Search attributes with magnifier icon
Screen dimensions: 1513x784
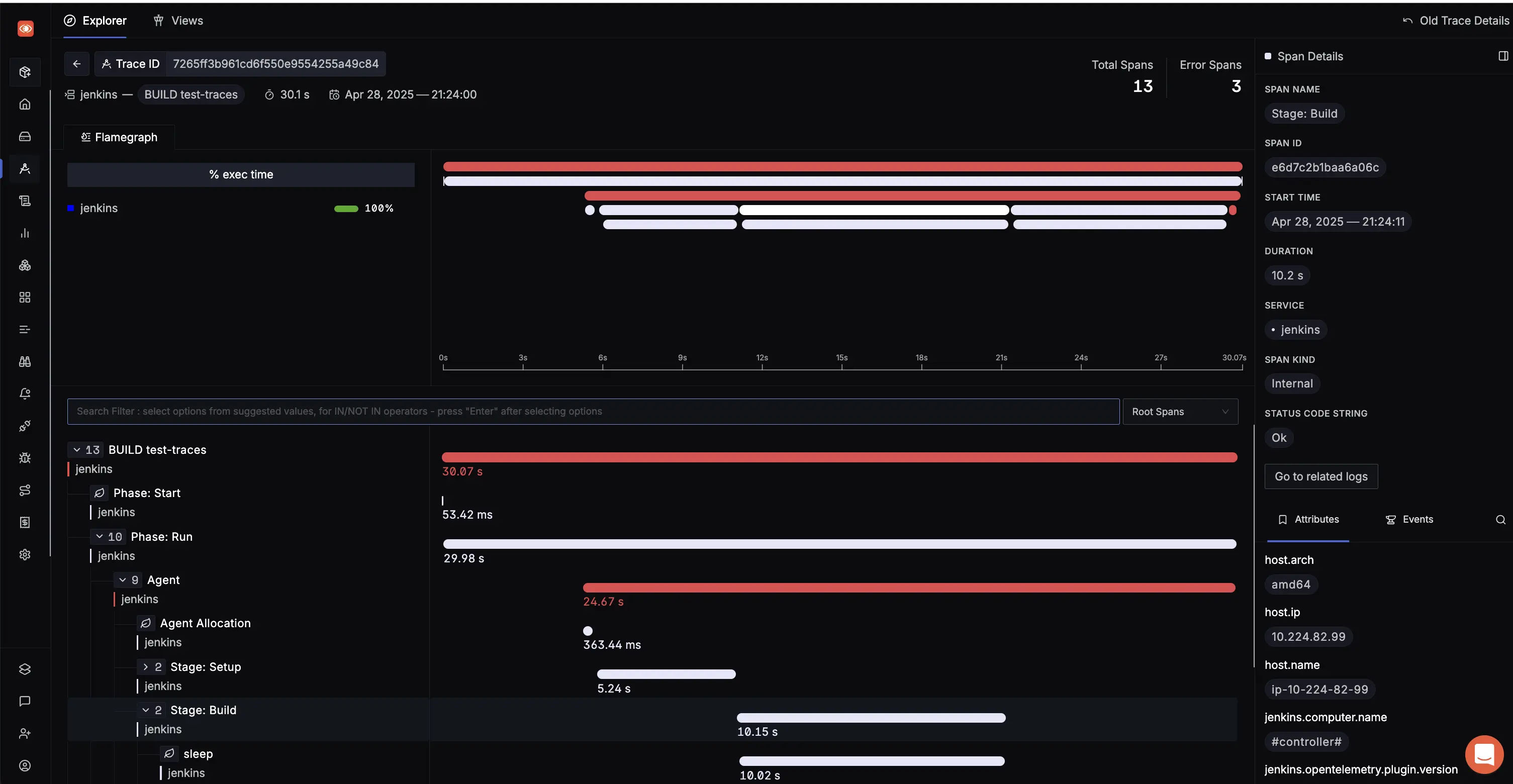tap(1500, 520)
